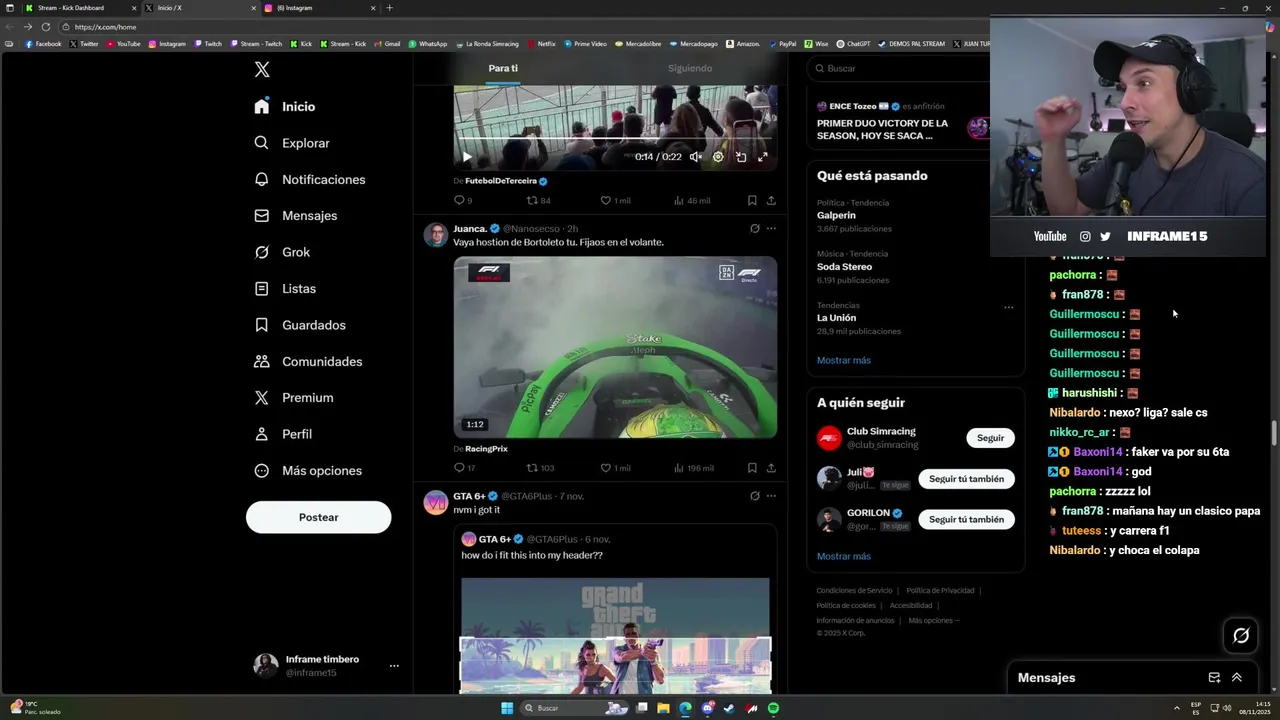The height and width of the screenshot is (720, 1280).
Task: Open the Soda Stereo trend
Action: pyautogui.click(x=844, y=267)
